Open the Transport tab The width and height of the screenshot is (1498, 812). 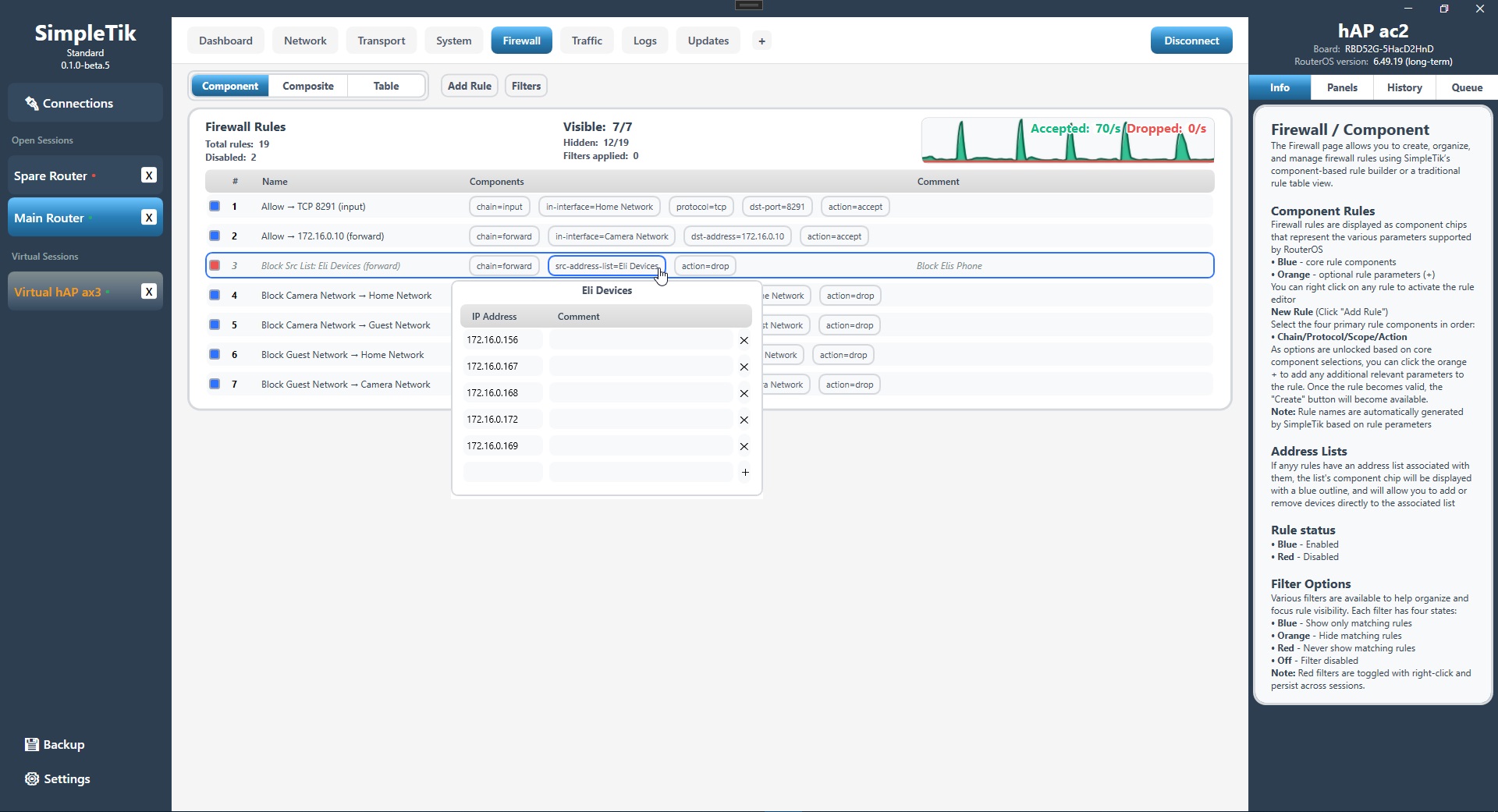(x=382, y=41)
